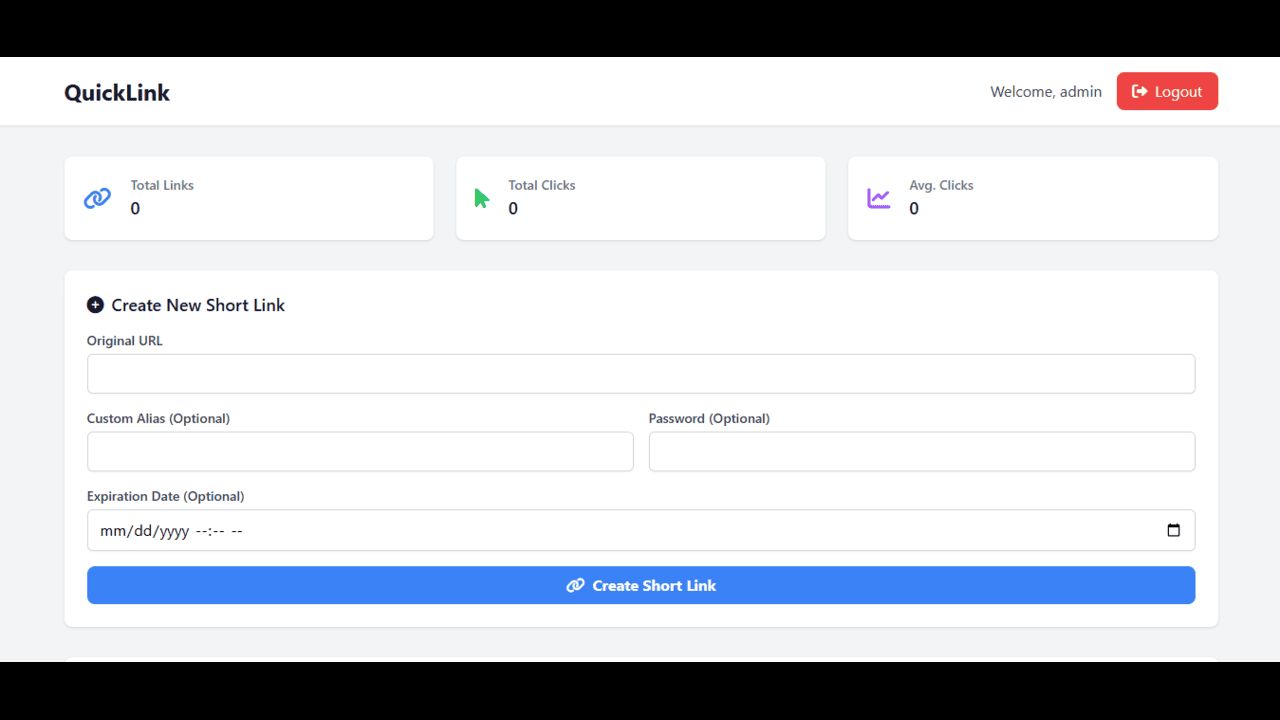Screen dimensions: 1280x720
Task: Click the Original URL label
Action: pyautogui.click(x=124, y=341)
